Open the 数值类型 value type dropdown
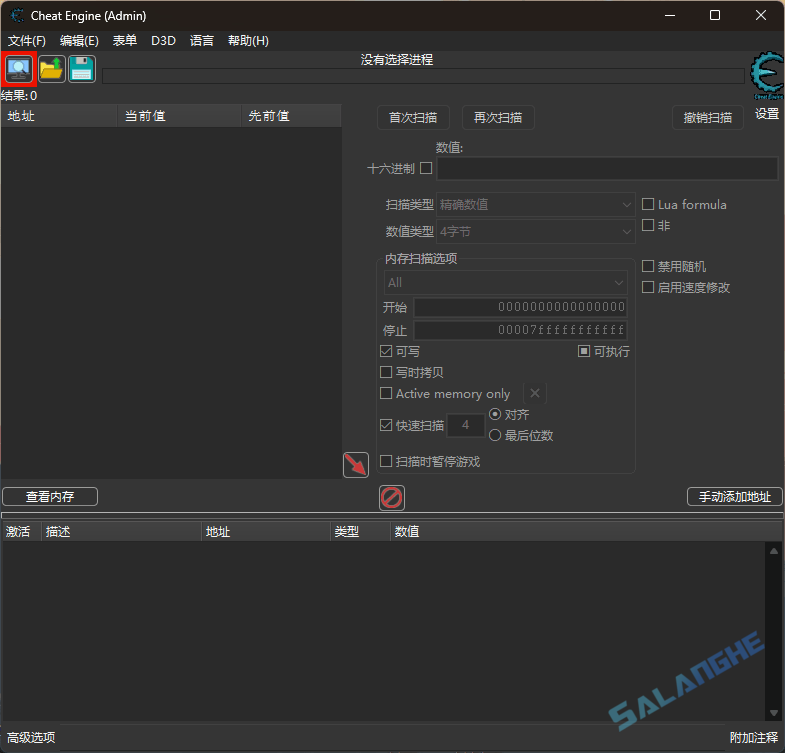This screenshot has height=753, width=785. click(536, 232)
